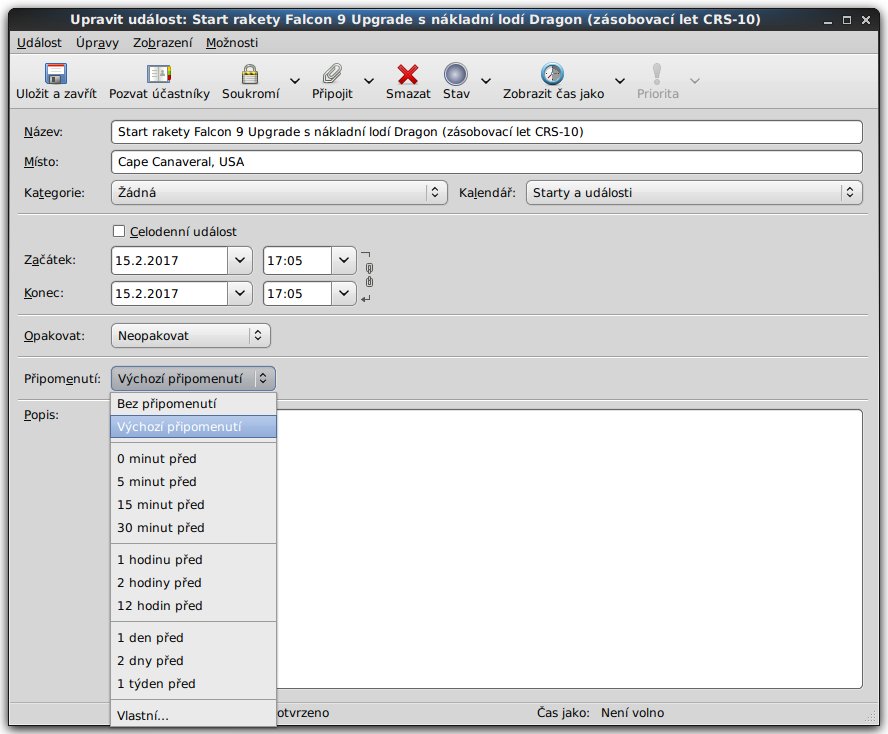The image size is (888, 734).
Task: Open the Opakovat dropdown Neopakovat
Action: pos(190,336)
